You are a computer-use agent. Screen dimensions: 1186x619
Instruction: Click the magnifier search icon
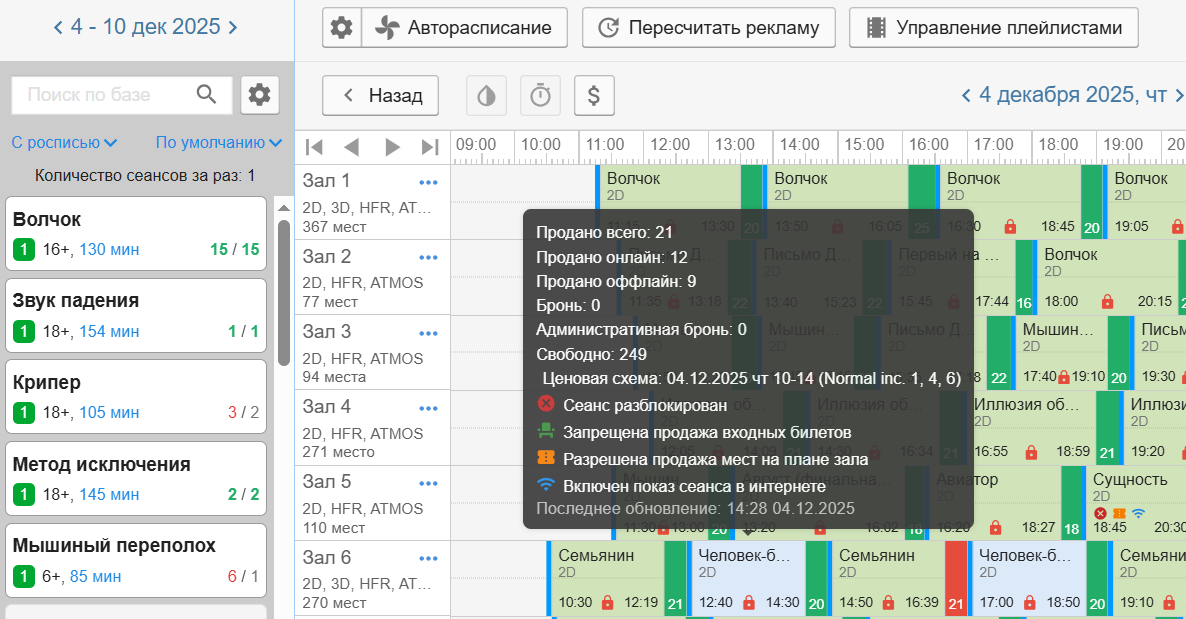(207, 95)
